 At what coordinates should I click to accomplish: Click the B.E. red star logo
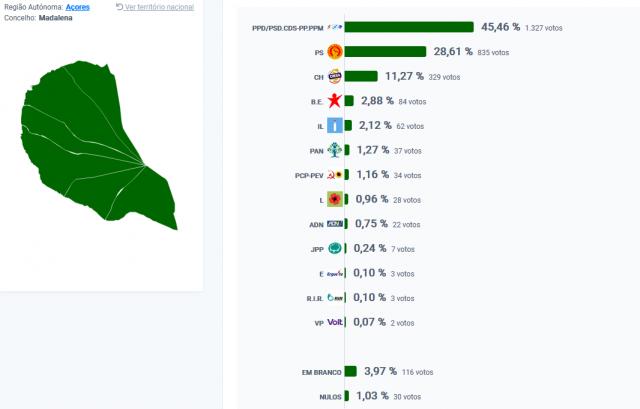tap(335, 101)
